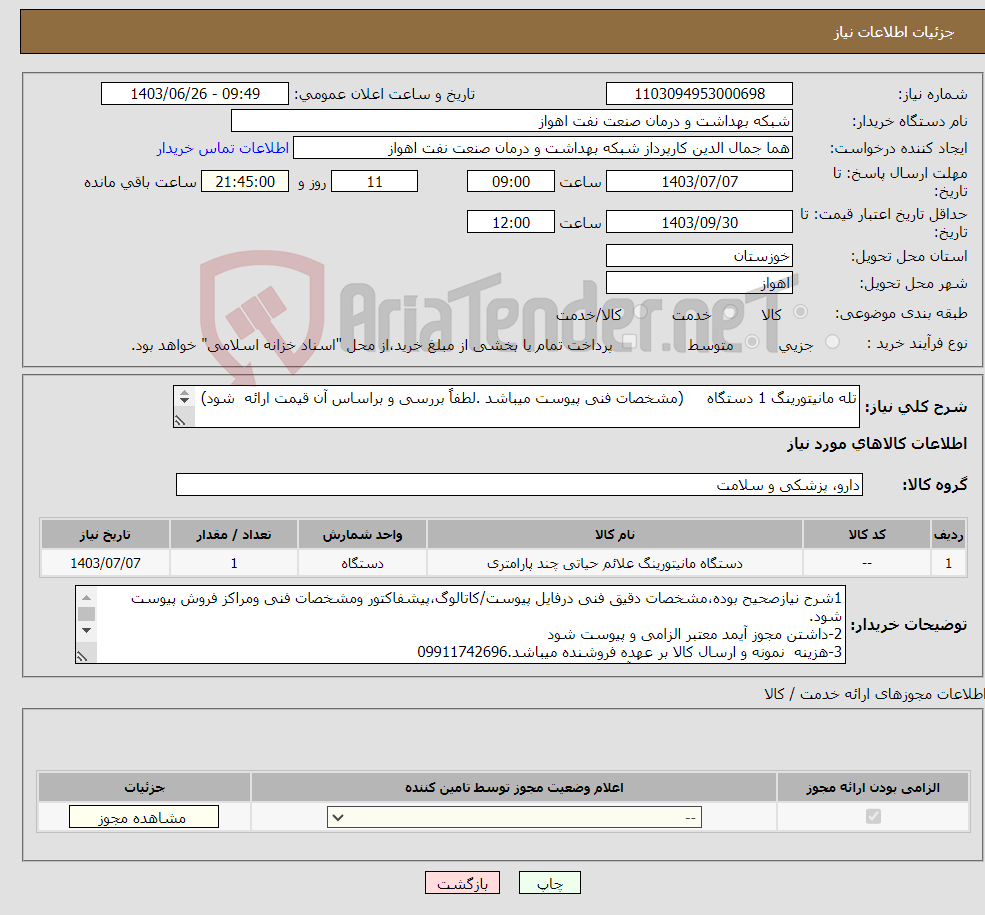Click the اعلام وضعیت مجوز column header
985x915 pixels.
[514, 787]
